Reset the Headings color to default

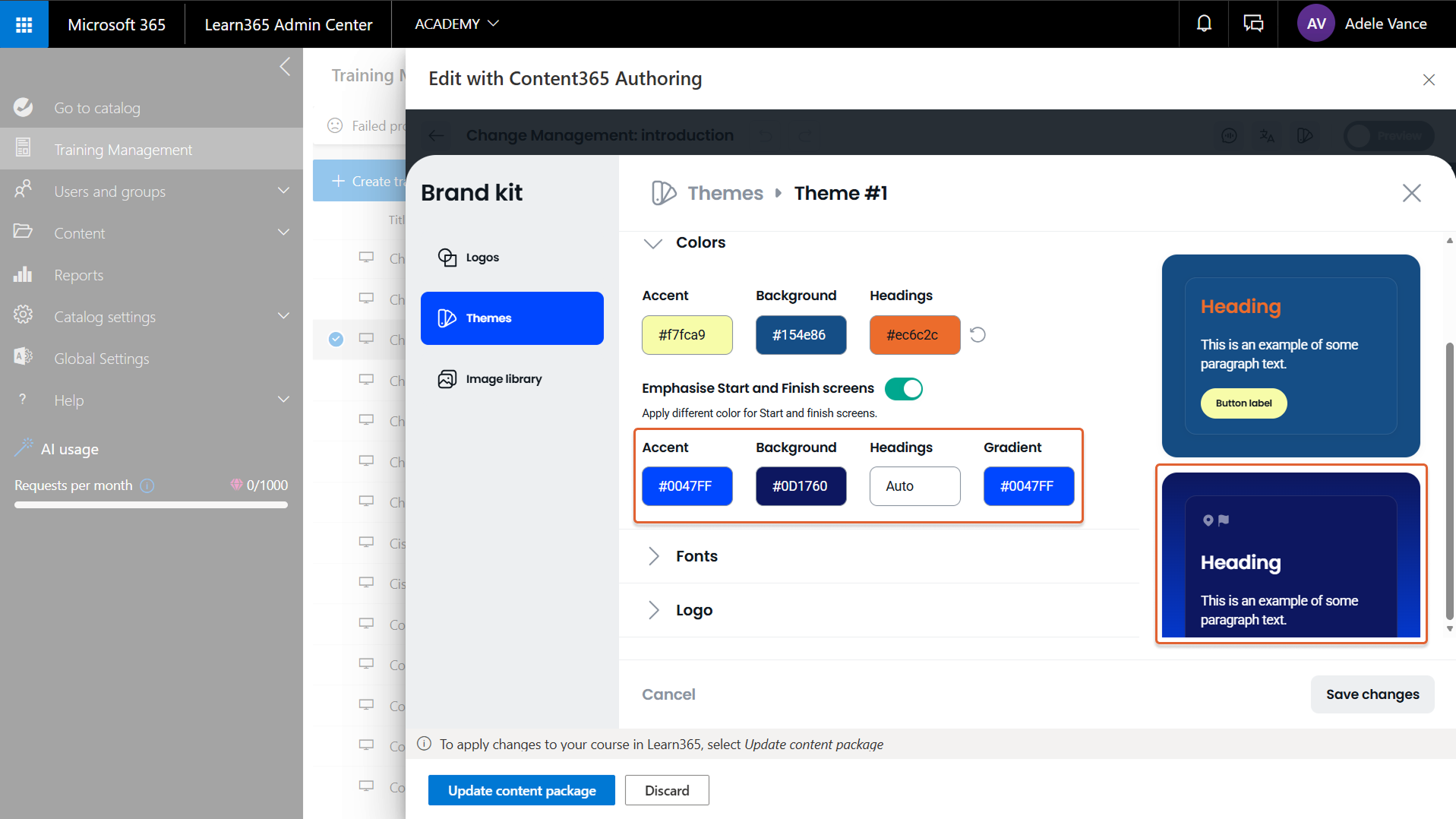(978, 335)
